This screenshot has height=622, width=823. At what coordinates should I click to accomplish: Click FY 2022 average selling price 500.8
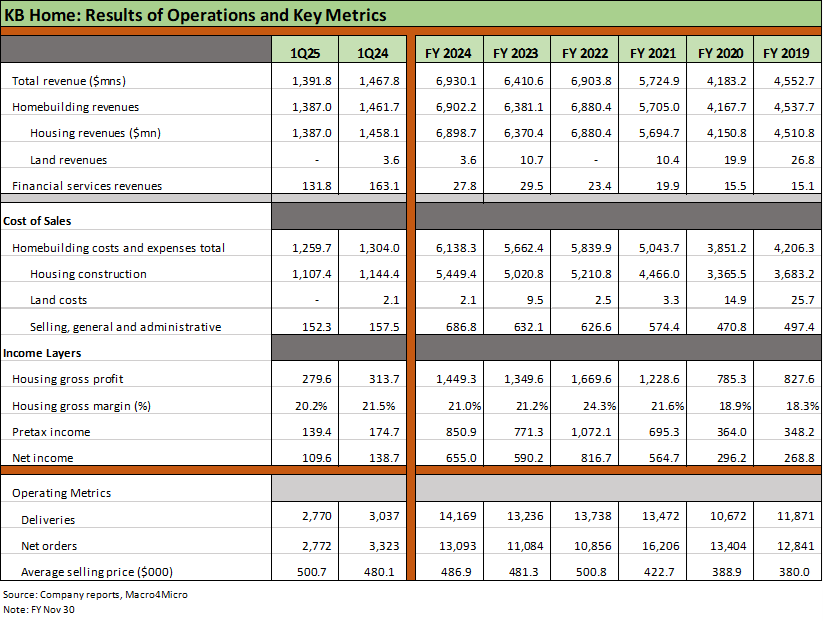coord(591,572)
